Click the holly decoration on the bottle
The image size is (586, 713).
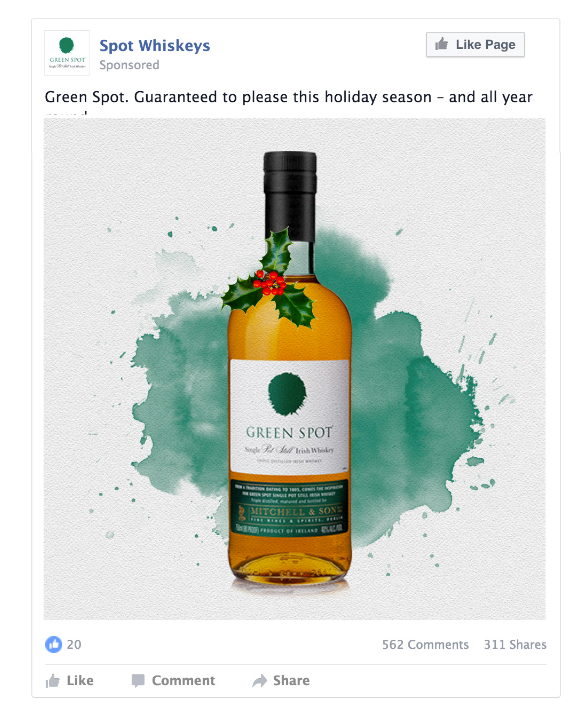(x=269, y=280)
